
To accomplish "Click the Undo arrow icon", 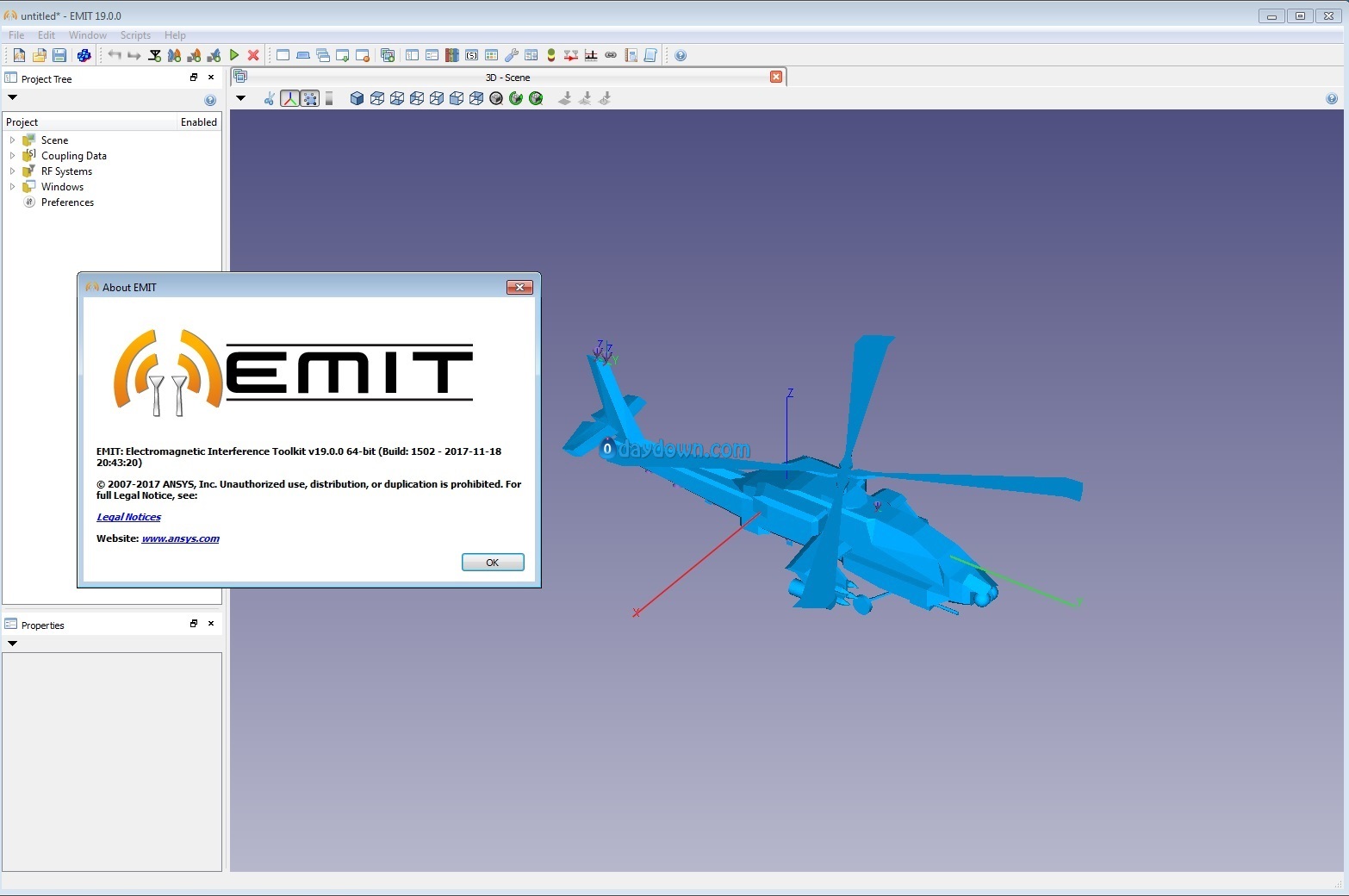I will (x=115, y=55).
